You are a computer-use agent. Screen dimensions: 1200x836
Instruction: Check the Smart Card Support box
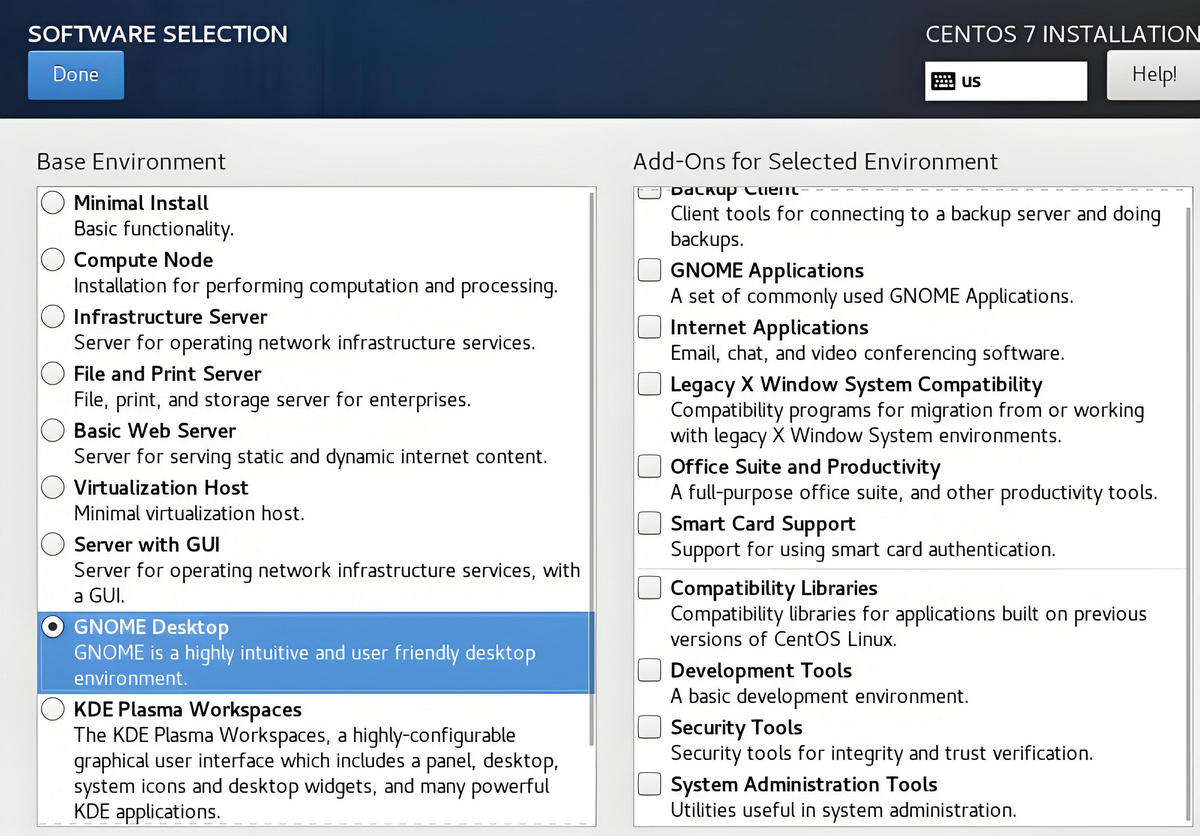pyautogui.click(x=650, y=523)
